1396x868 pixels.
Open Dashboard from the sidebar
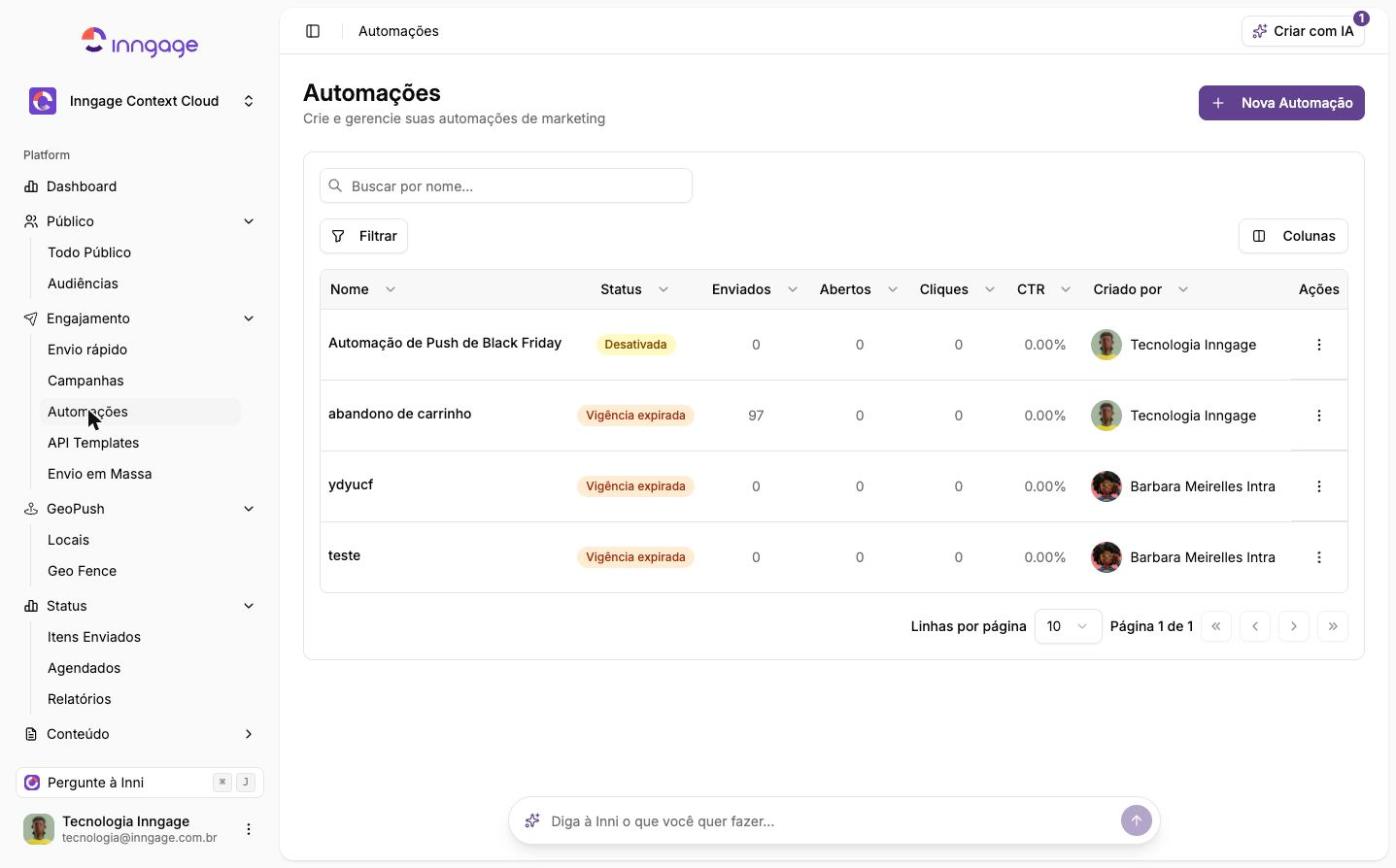click(x=140, y=186)
